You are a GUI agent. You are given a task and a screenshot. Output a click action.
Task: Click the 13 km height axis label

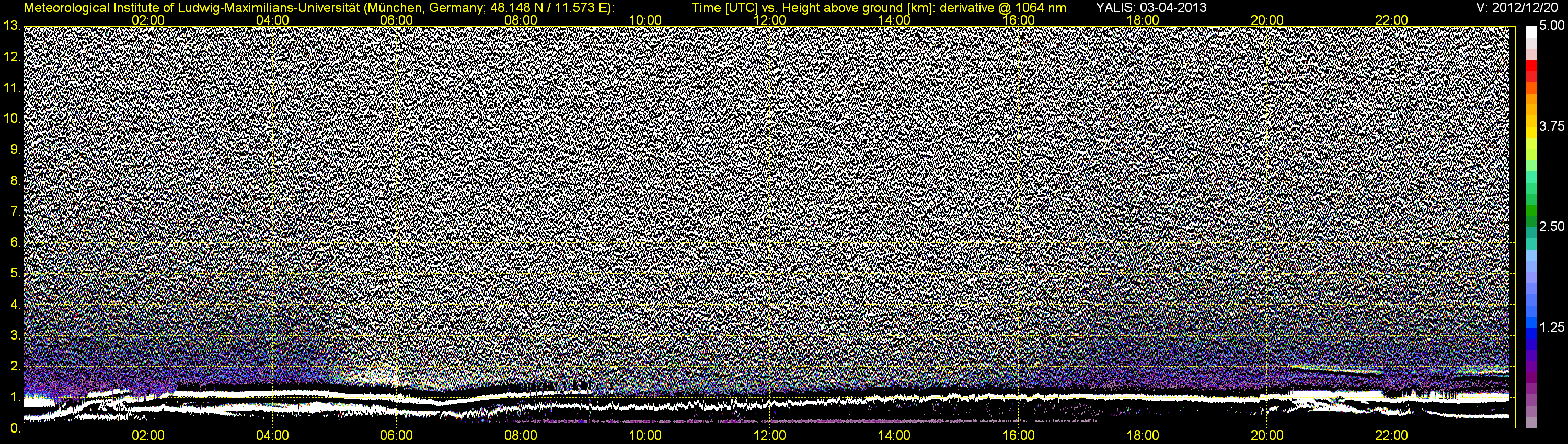11,26
